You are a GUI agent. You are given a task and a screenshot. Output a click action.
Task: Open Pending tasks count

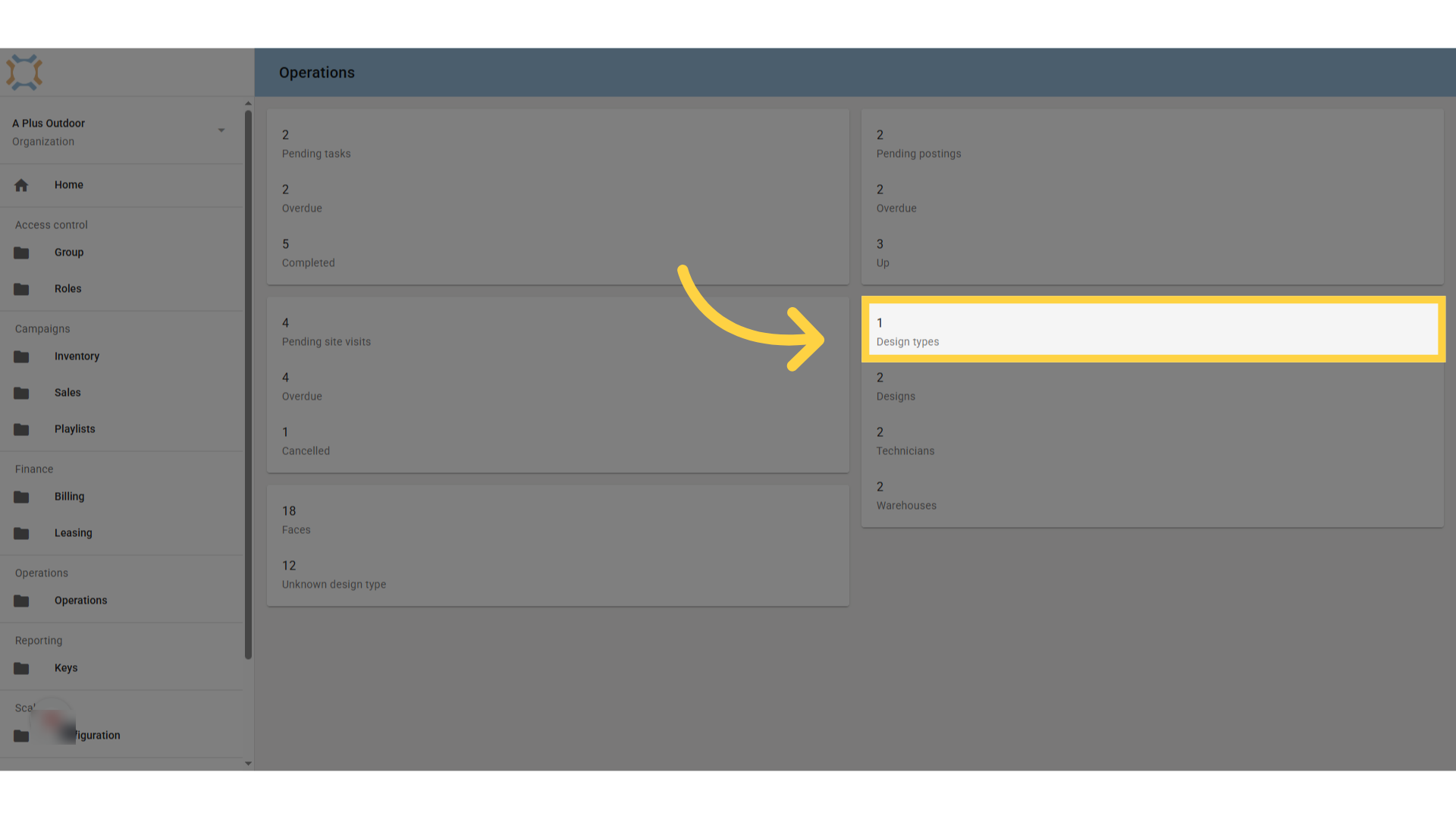click(x=558, y=144)
